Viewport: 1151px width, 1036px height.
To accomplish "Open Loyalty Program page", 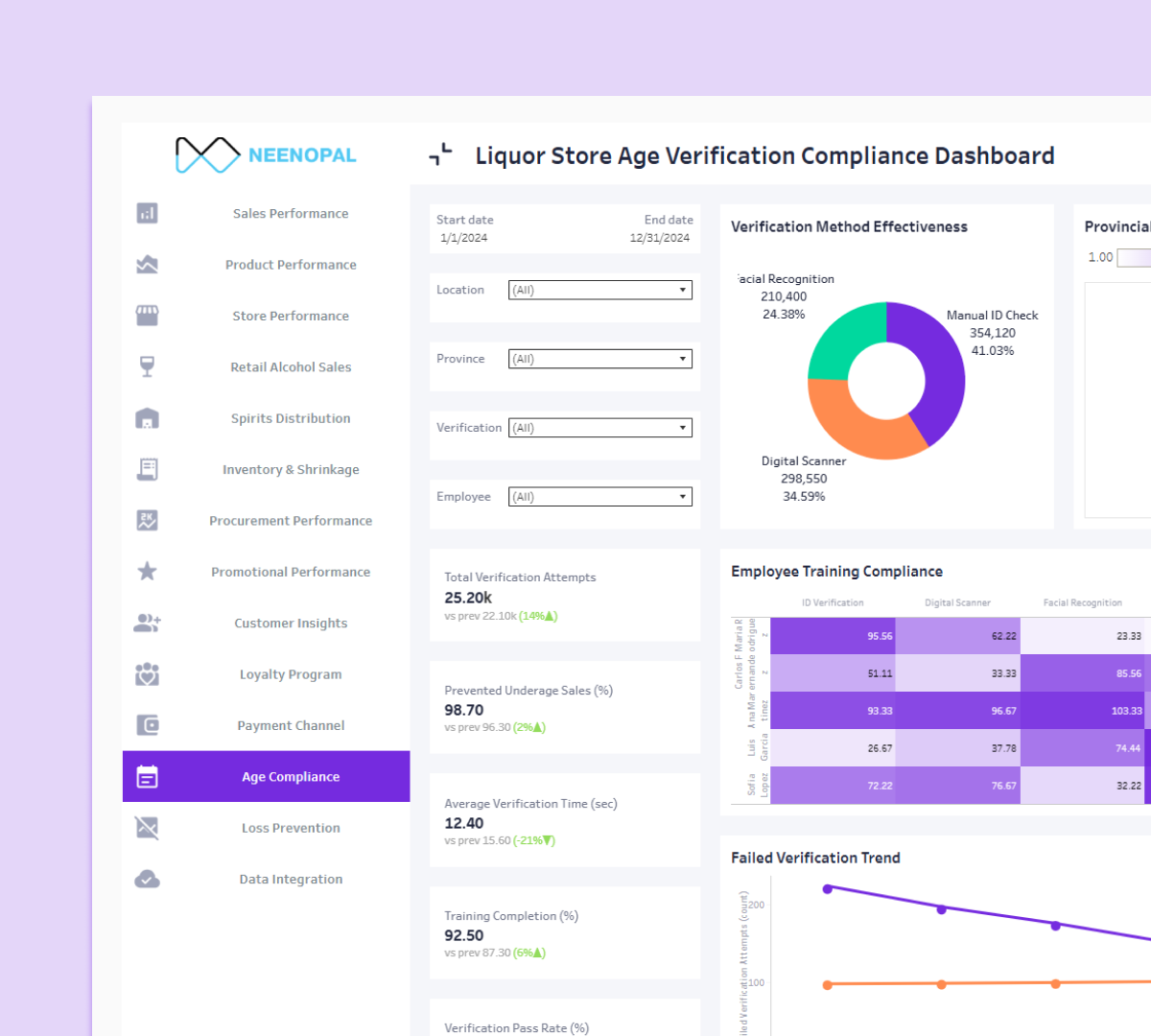I will pos(291,674).
